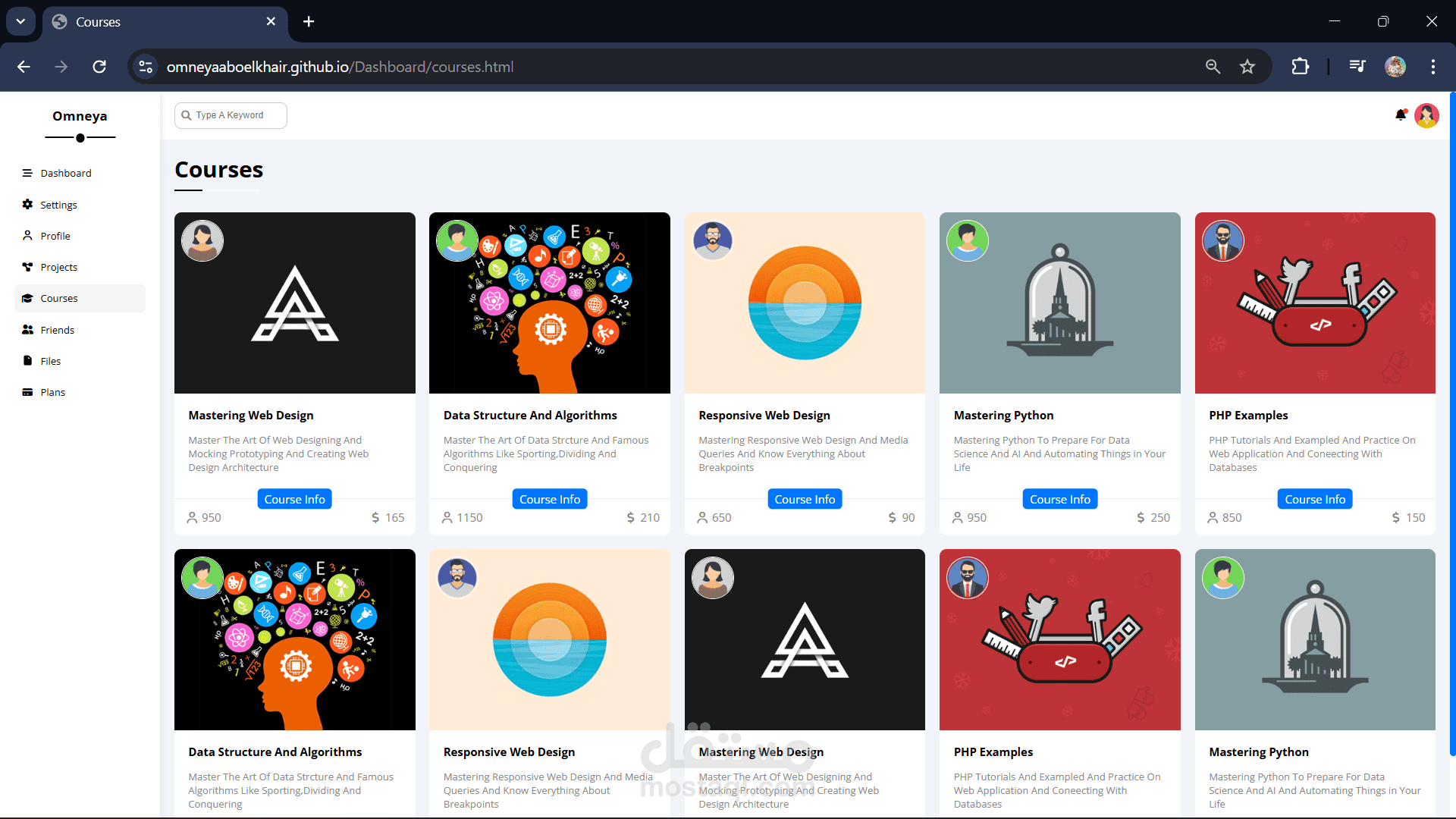Open the browser extensions puzzle icon
1456x819 pixels.
click(x=1300, y=67)
